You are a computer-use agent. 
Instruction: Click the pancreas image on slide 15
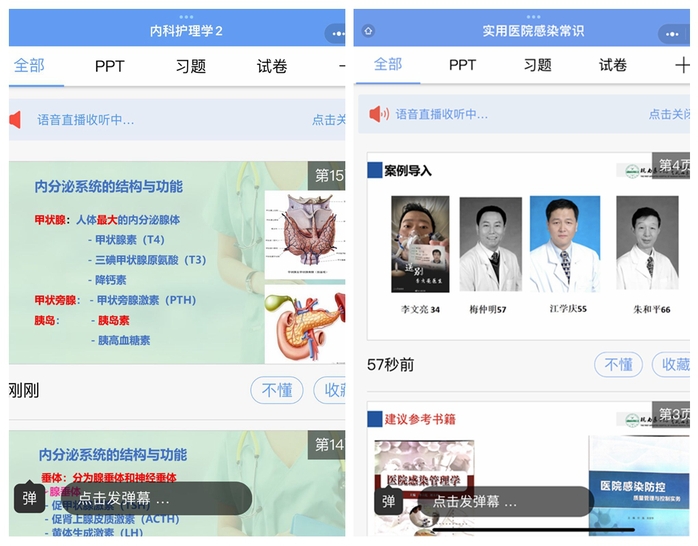[x=305, y=324]
